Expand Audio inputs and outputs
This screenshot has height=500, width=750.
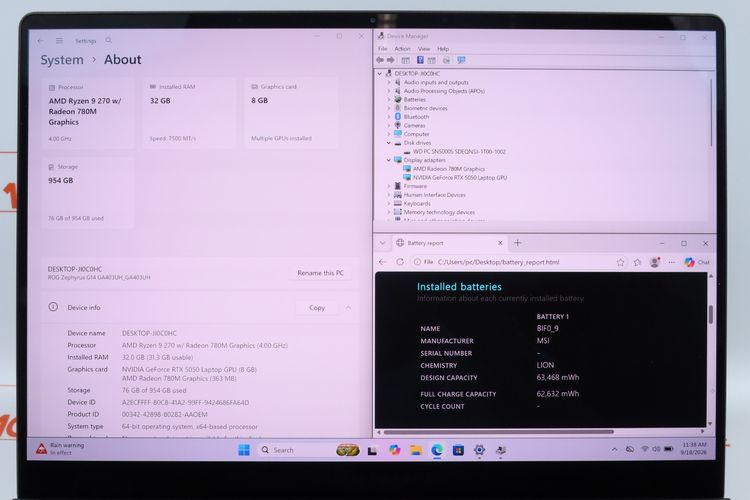(389, 82)
